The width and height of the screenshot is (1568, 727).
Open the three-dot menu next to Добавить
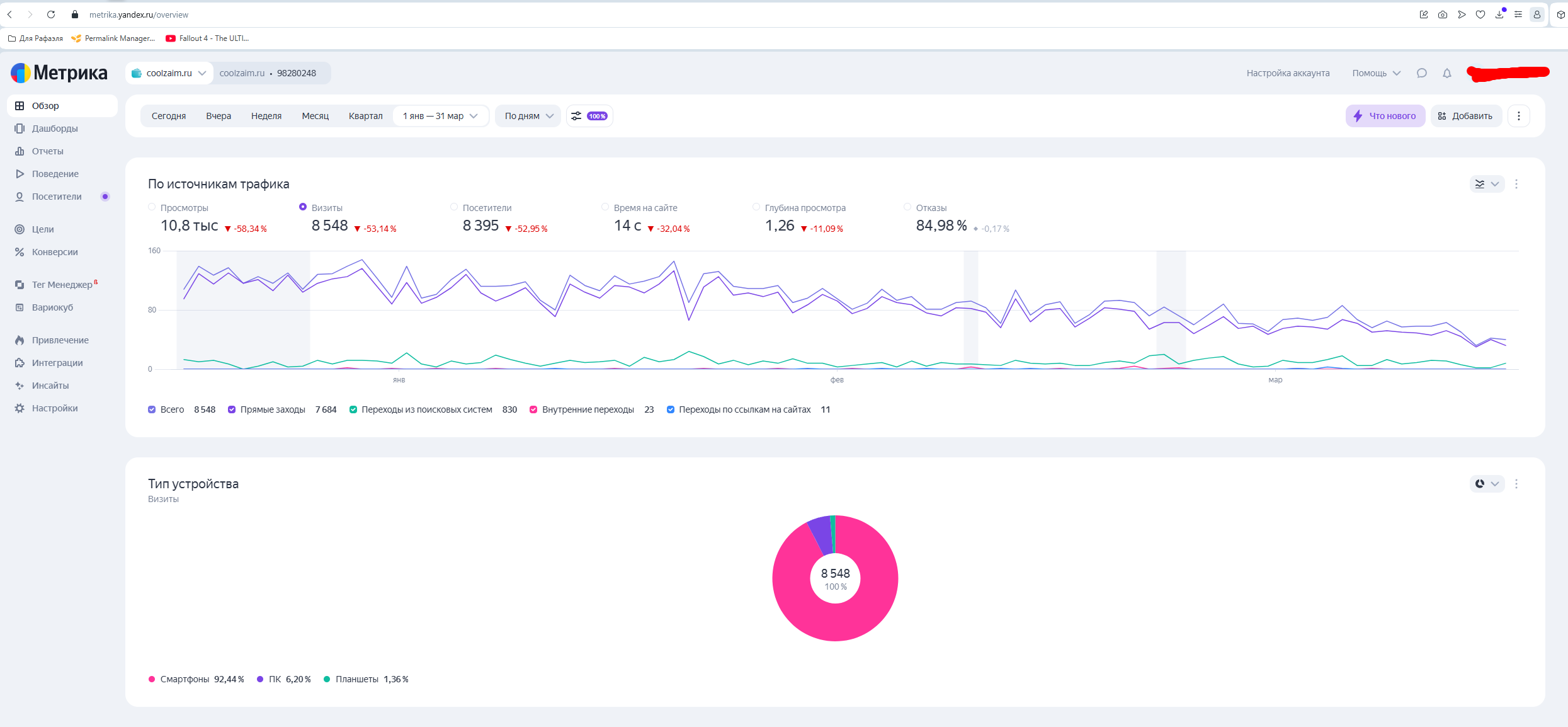pyautogui.click(x=1518, y=116)
